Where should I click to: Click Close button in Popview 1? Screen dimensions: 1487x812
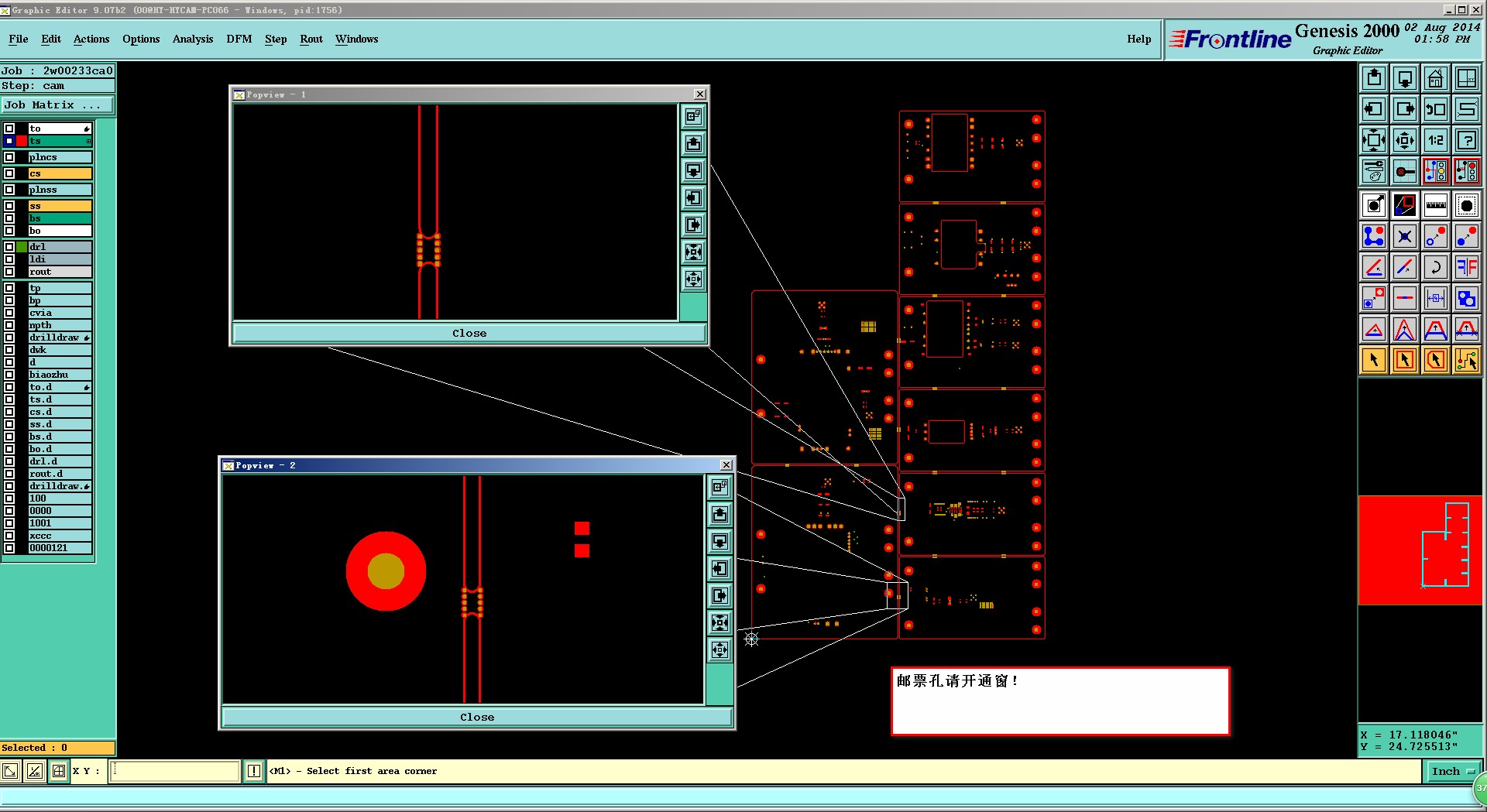coord(469,334)
